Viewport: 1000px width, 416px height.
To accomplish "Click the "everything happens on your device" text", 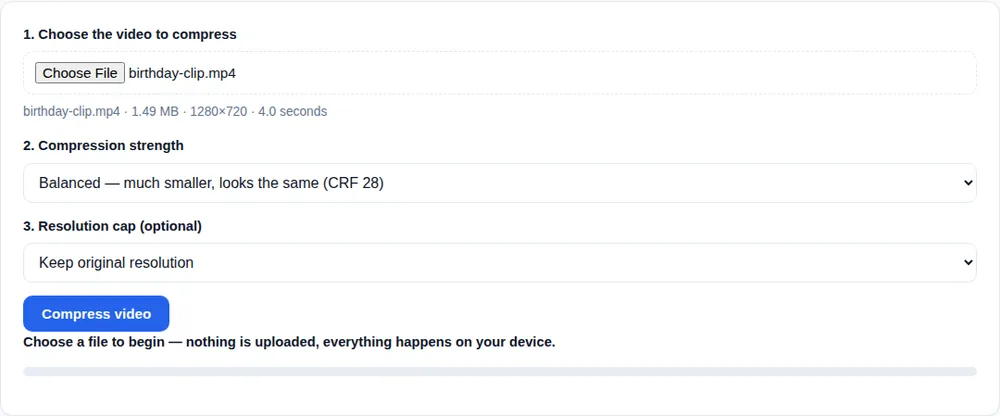I will [439, 342].
